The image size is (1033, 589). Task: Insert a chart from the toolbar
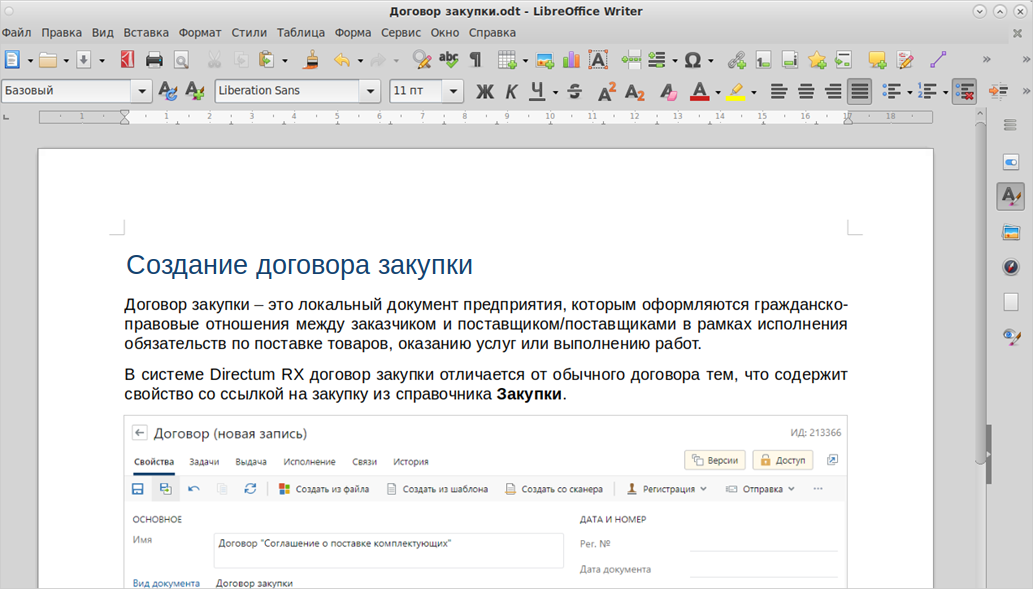[571, 60]
